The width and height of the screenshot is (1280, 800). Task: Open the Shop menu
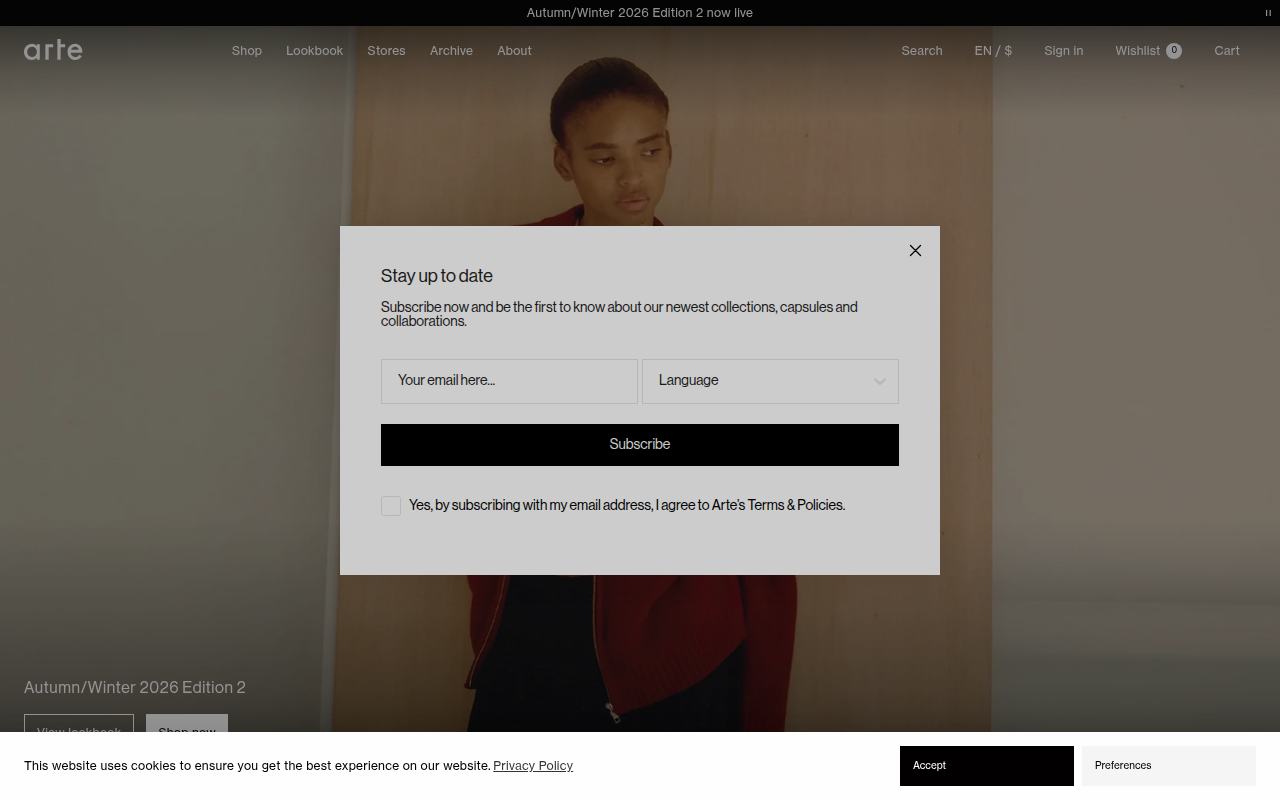pos(247,51)
